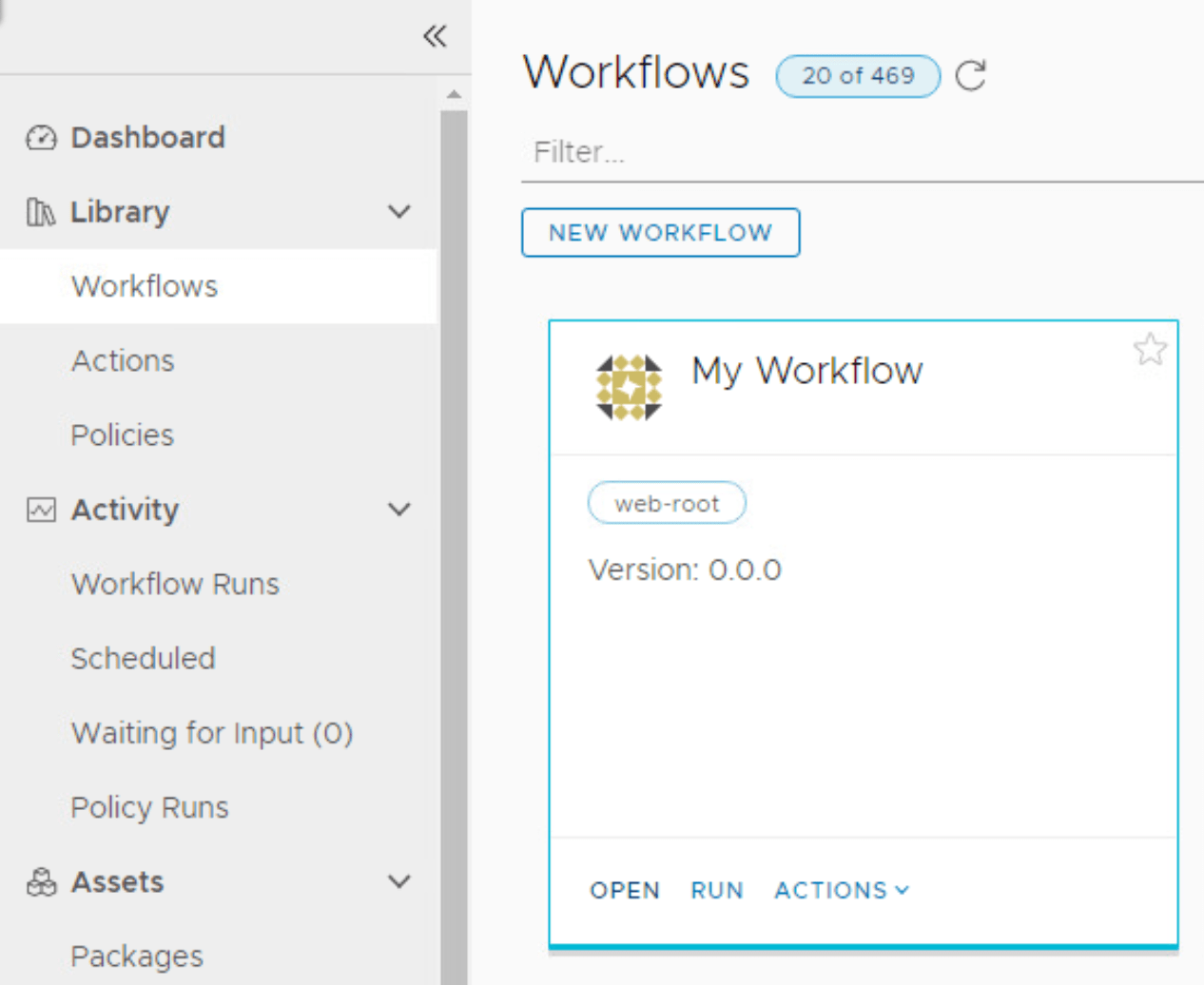Viewport: 1204px width, 985px height.
Task: Click the Activity section label
Action: click(125, 511)
